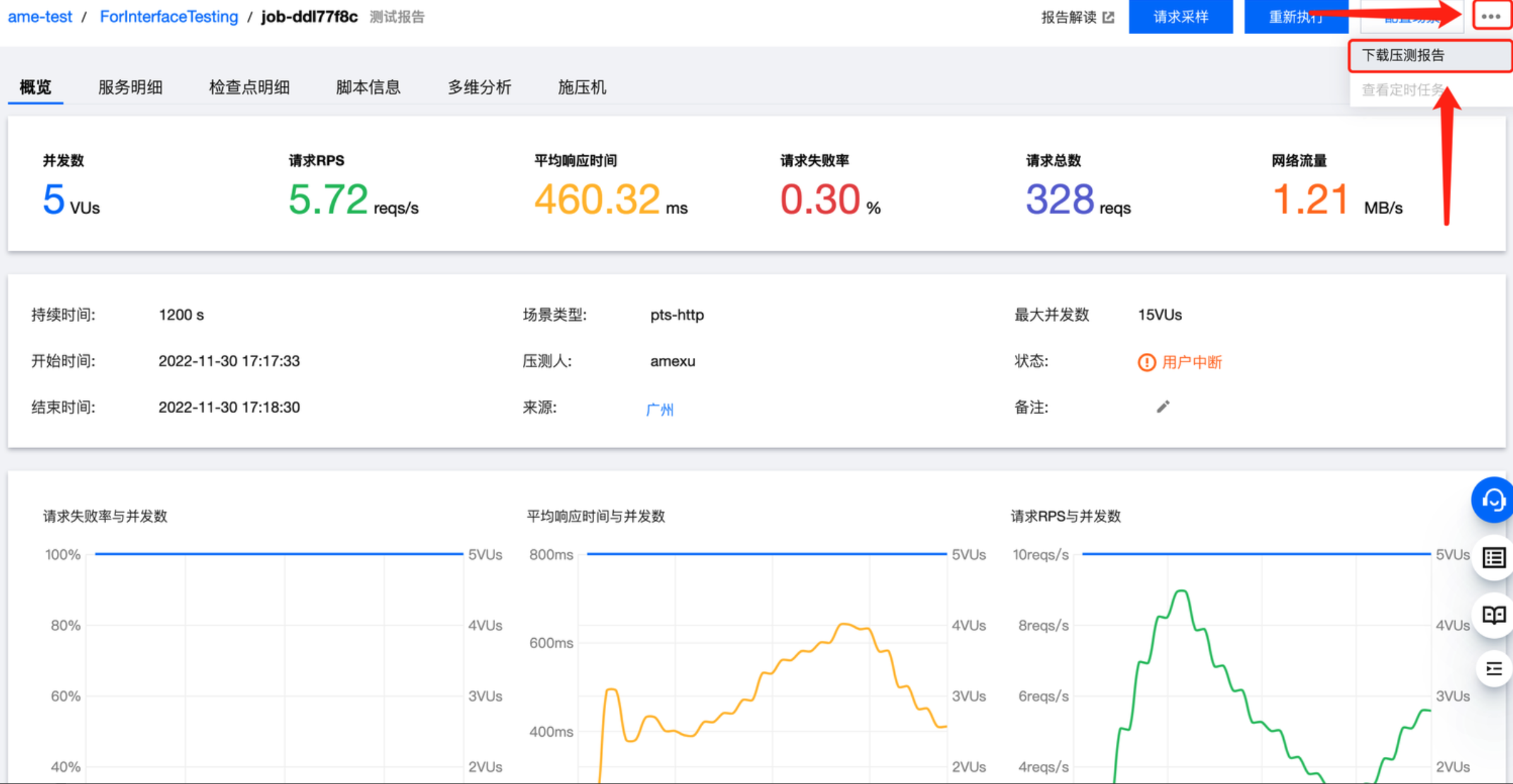Screen dimensions: 1513x784
Task: Open the customer service headset icon
Action: 1493,500
